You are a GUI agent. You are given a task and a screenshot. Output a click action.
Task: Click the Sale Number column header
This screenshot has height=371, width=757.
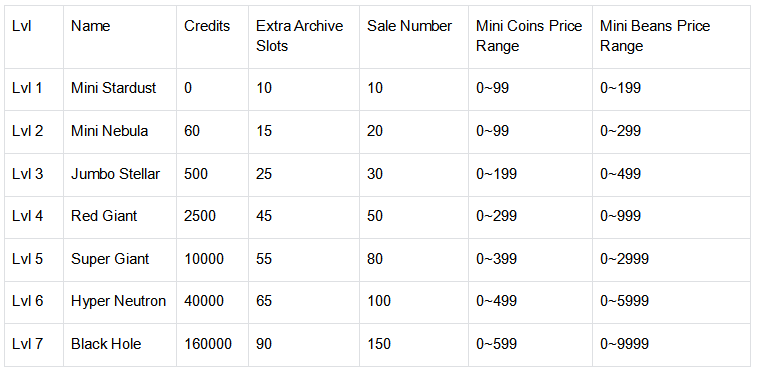pyautogui.click(x=409, y=26)
